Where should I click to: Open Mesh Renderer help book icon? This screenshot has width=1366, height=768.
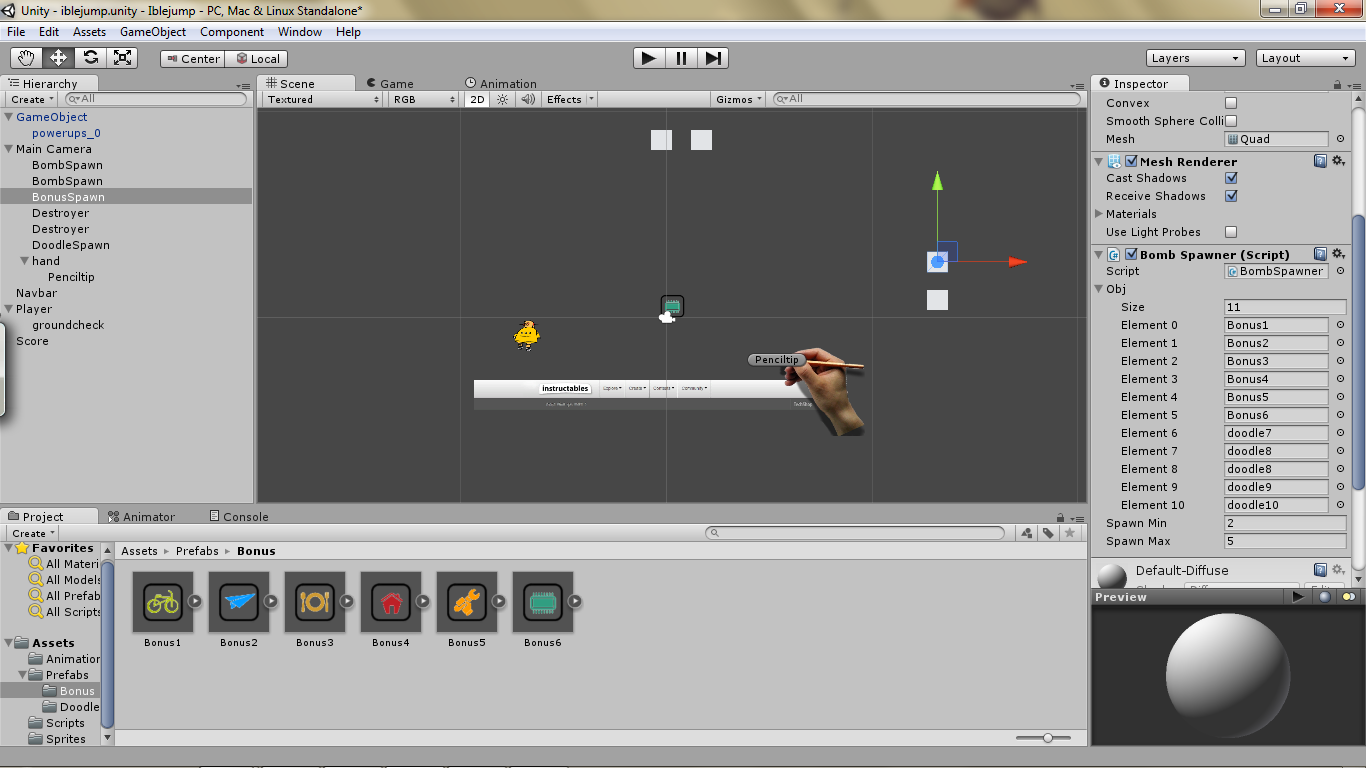click(1320, 161)
